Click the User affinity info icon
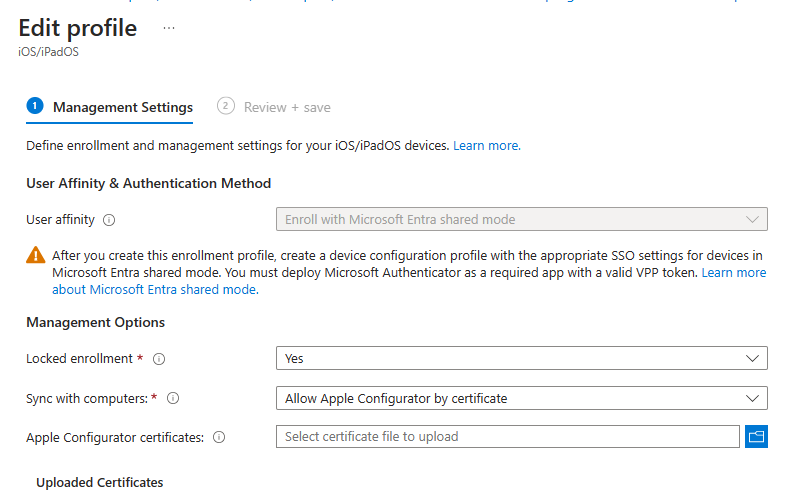792x498 pixels. coord(109,220)
